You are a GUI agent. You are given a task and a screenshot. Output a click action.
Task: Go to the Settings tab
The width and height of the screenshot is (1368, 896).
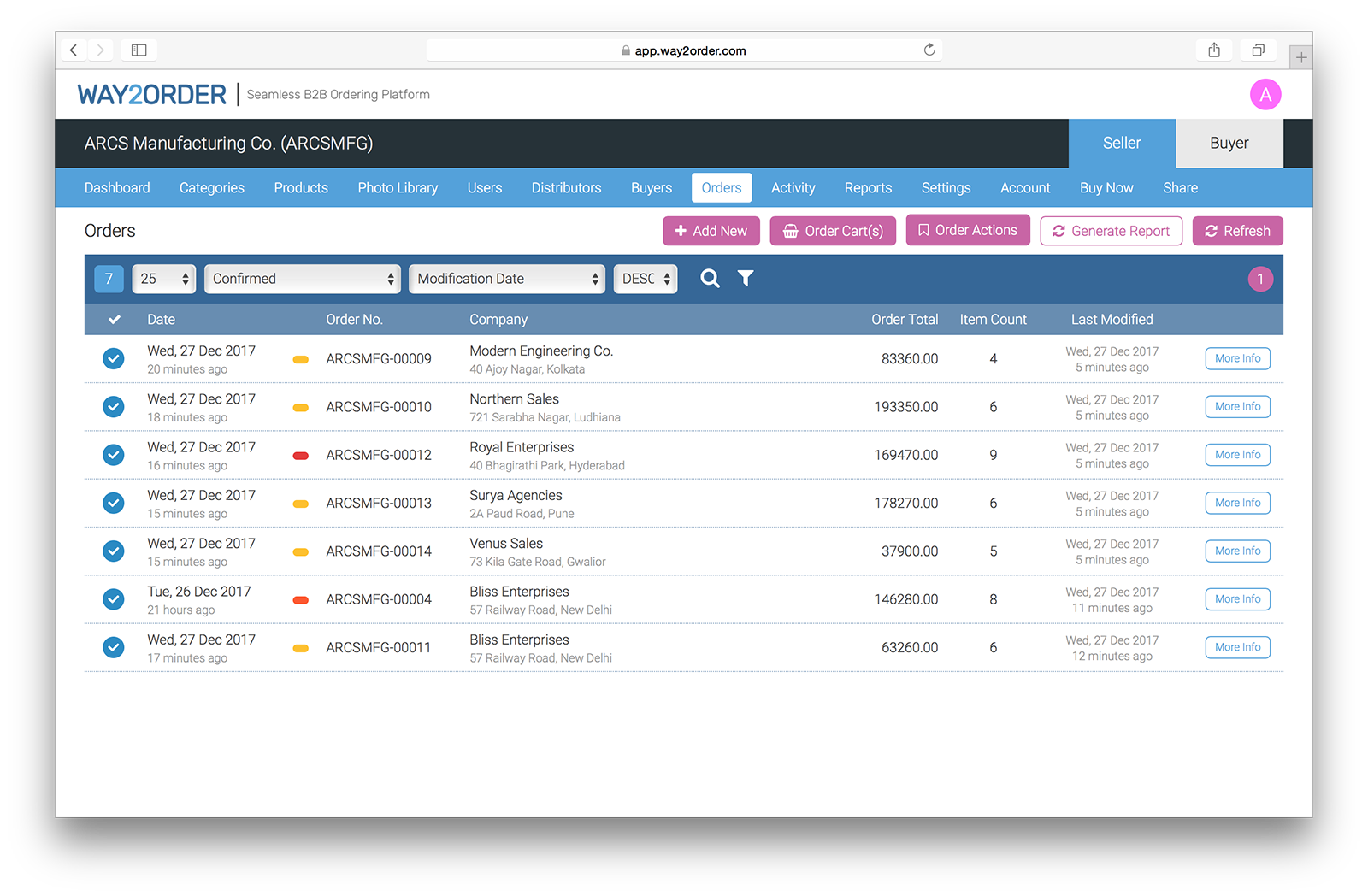point(946,188)
